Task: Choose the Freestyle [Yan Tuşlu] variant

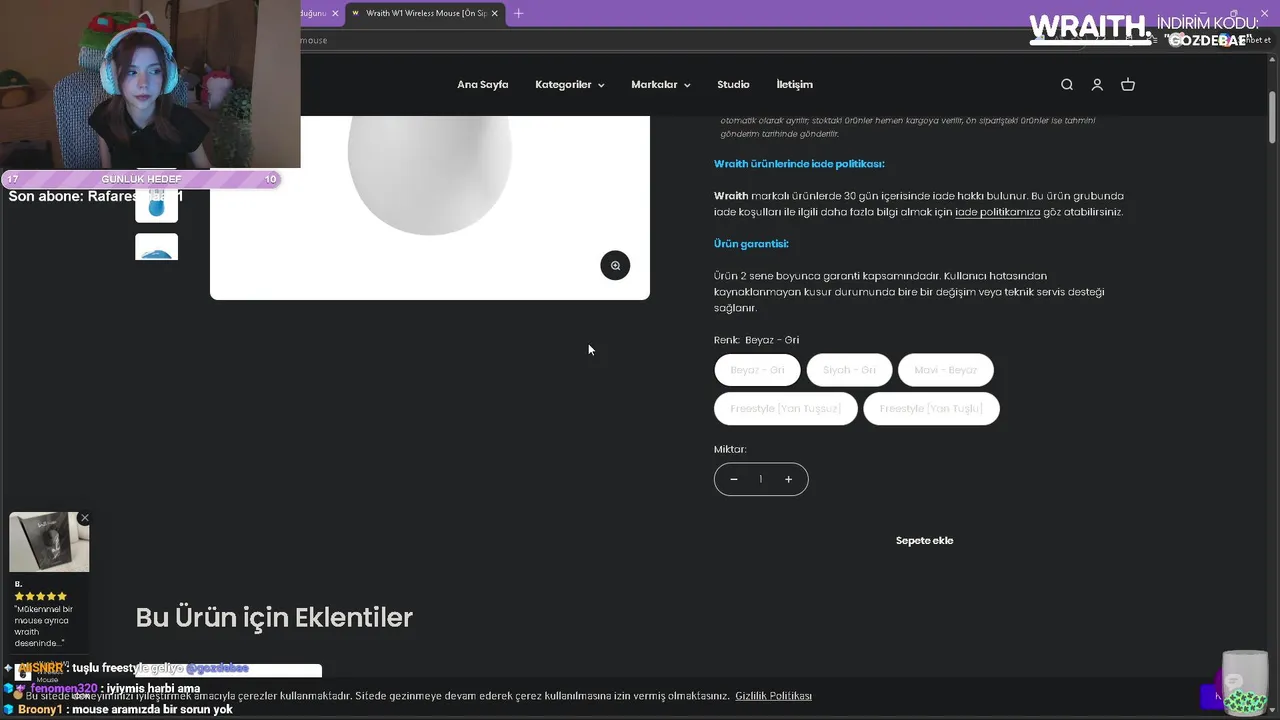Action: 931,408
